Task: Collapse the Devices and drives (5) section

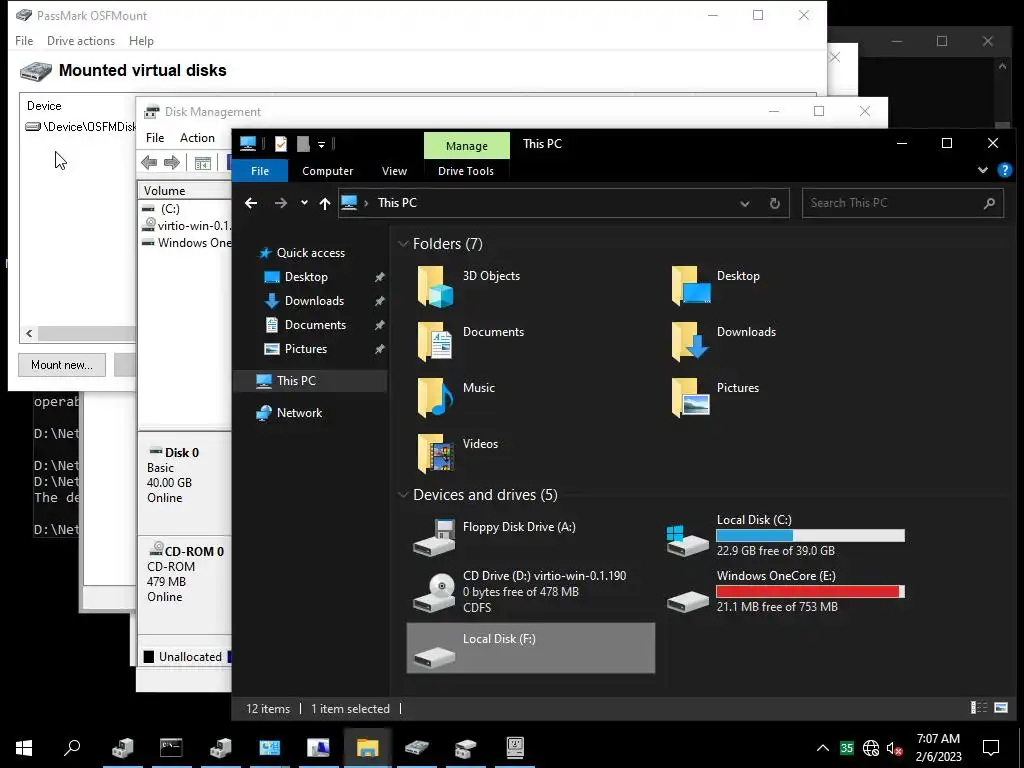Action: click(x=403, y=495)
